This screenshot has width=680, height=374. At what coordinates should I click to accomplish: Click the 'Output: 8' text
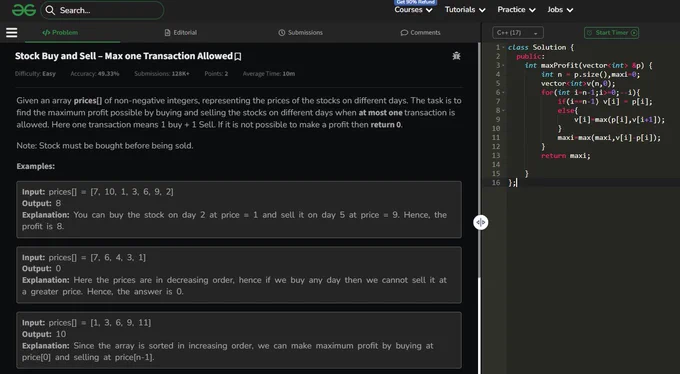click(x=41, y=203)
